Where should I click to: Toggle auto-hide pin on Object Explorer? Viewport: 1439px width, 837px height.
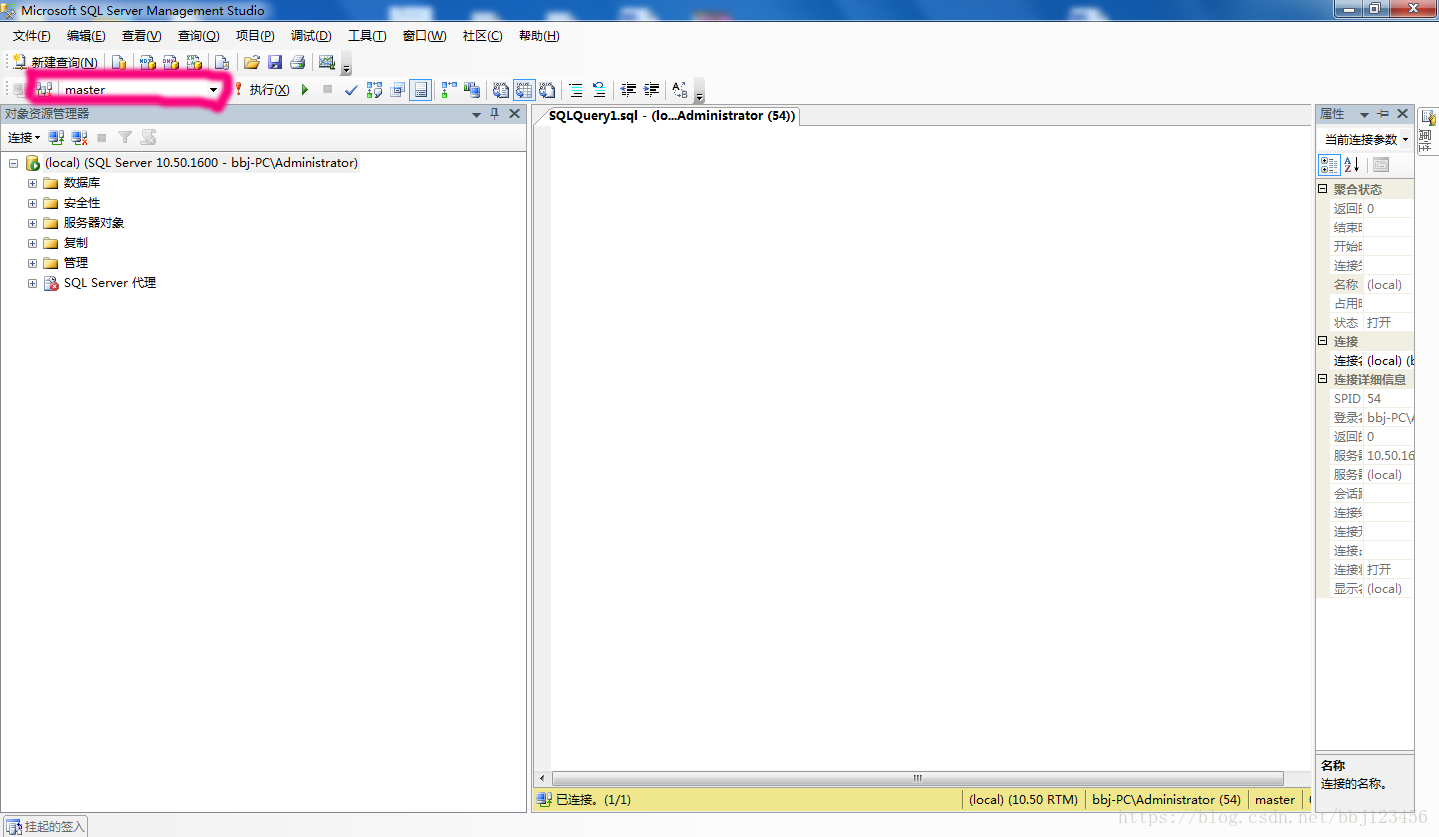tap(494, 114)
